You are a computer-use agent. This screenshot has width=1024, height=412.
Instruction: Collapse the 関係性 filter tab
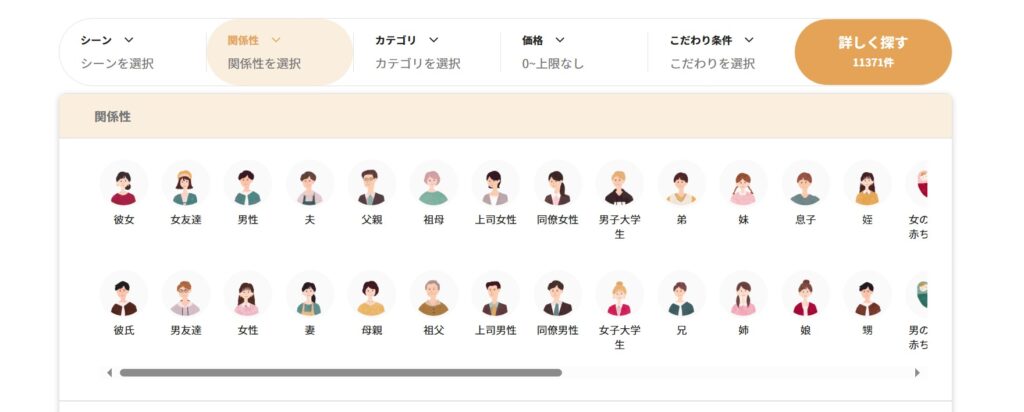coord(280,52)
